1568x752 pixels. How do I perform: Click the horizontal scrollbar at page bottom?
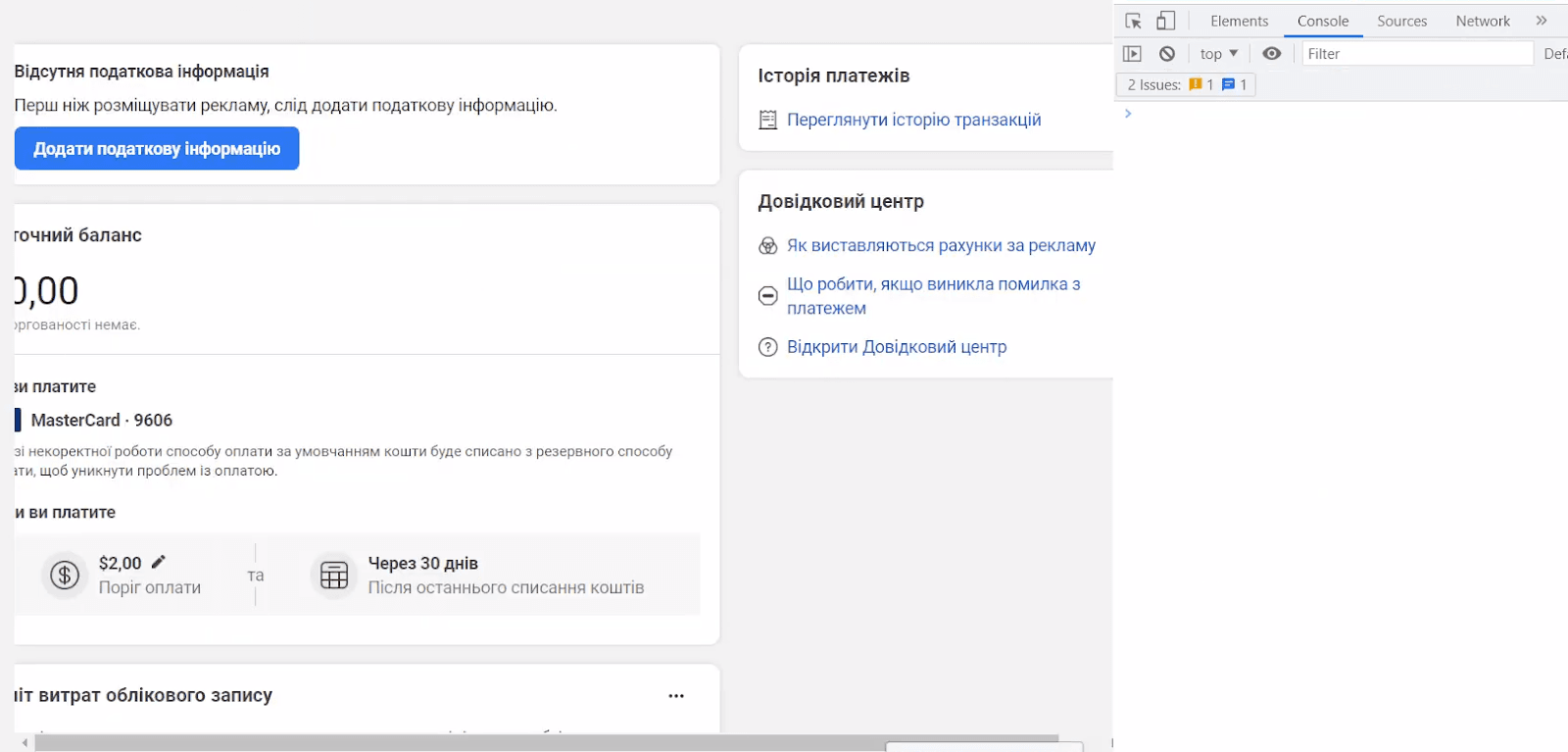(x=547, y=742)
